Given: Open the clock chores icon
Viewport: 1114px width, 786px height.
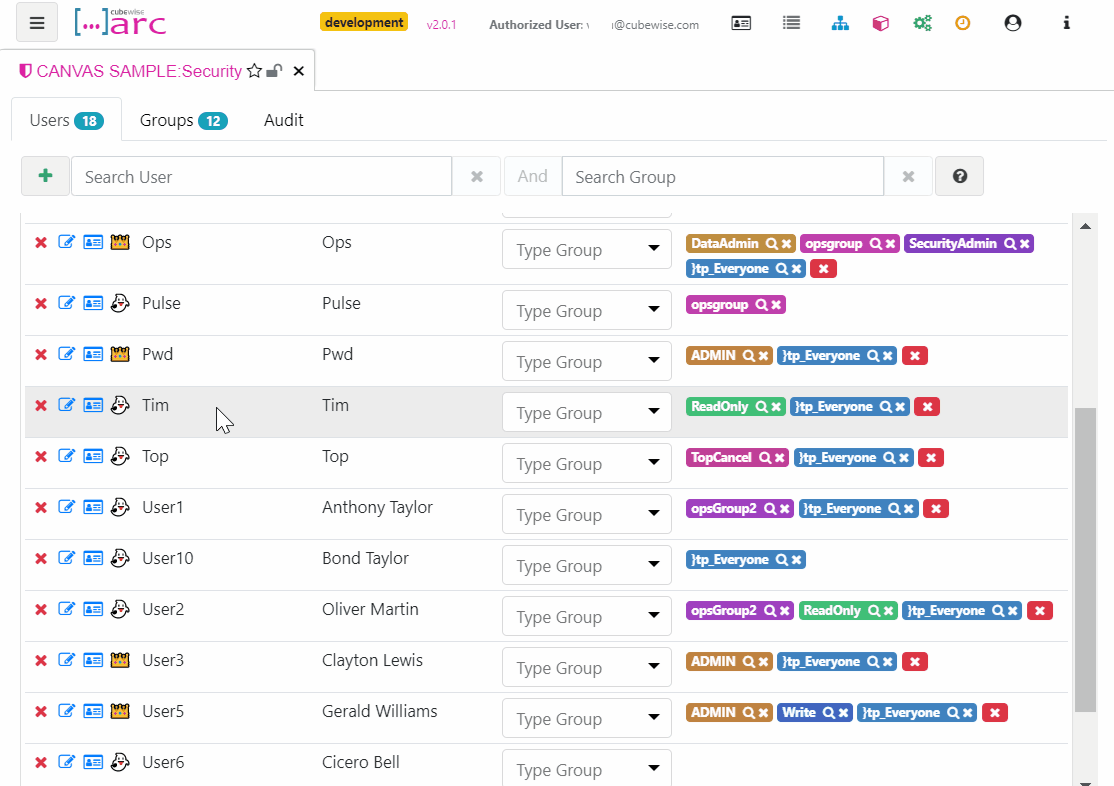Looking at the screenshot, I should (962, 23).
